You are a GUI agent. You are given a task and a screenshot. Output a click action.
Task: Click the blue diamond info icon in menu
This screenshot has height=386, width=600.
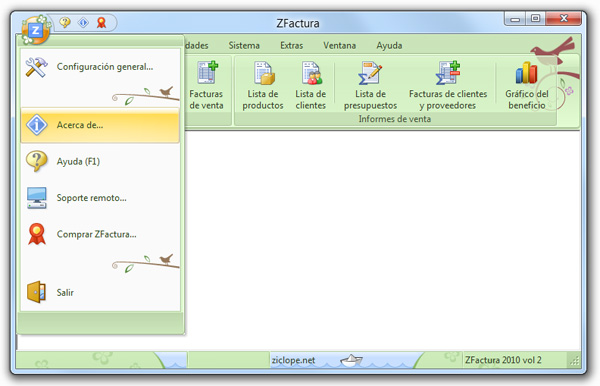(x=37, y=125)
